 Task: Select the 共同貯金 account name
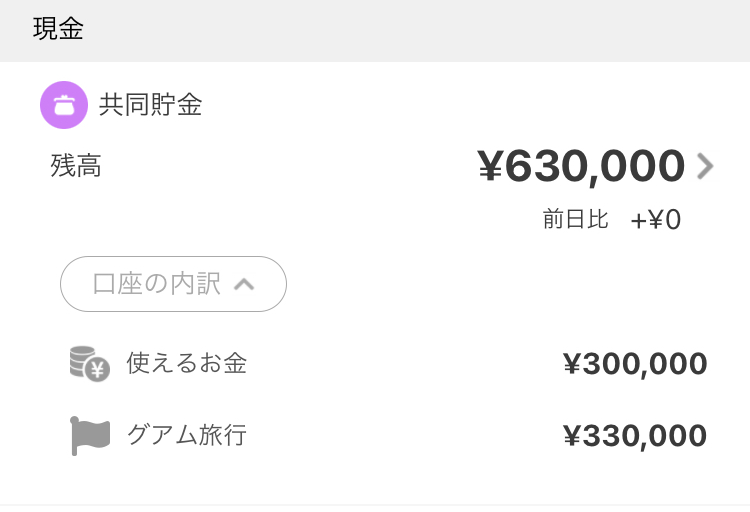click(x=151, y=105)
